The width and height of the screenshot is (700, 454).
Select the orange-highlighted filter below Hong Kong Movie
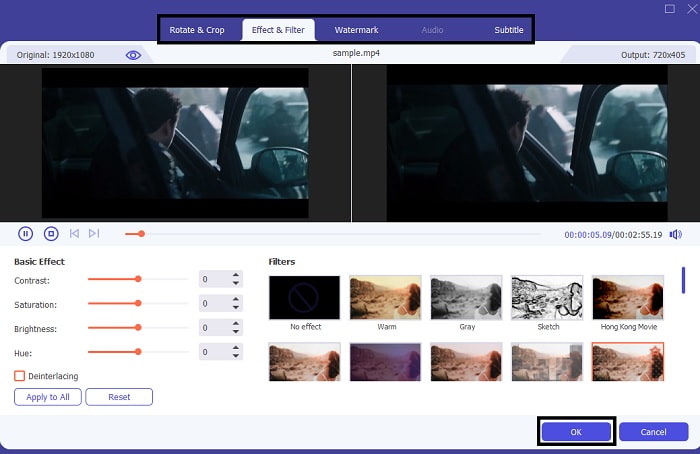(628, 362)
